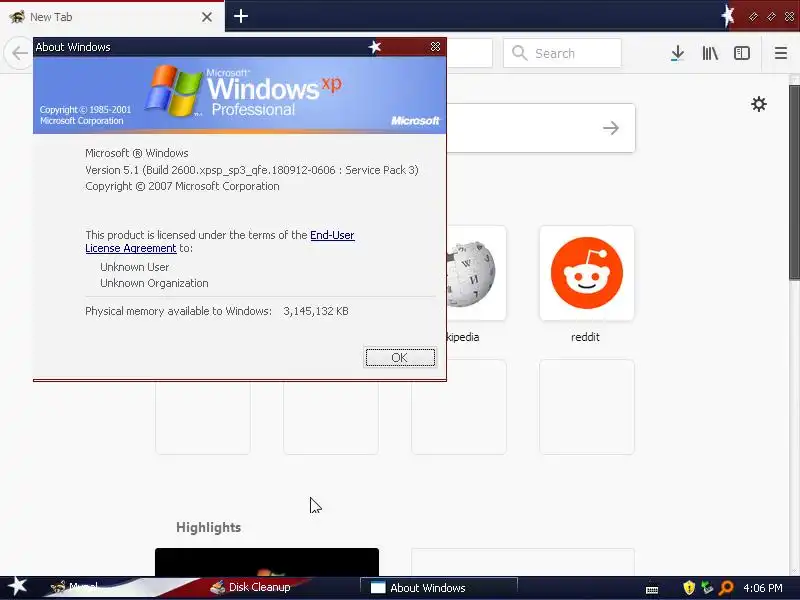The width and height of the screenshot is (800, 600).
Task: Click OK in About Windows dialog
Action: pyautogui.click(x=400, y=357)
